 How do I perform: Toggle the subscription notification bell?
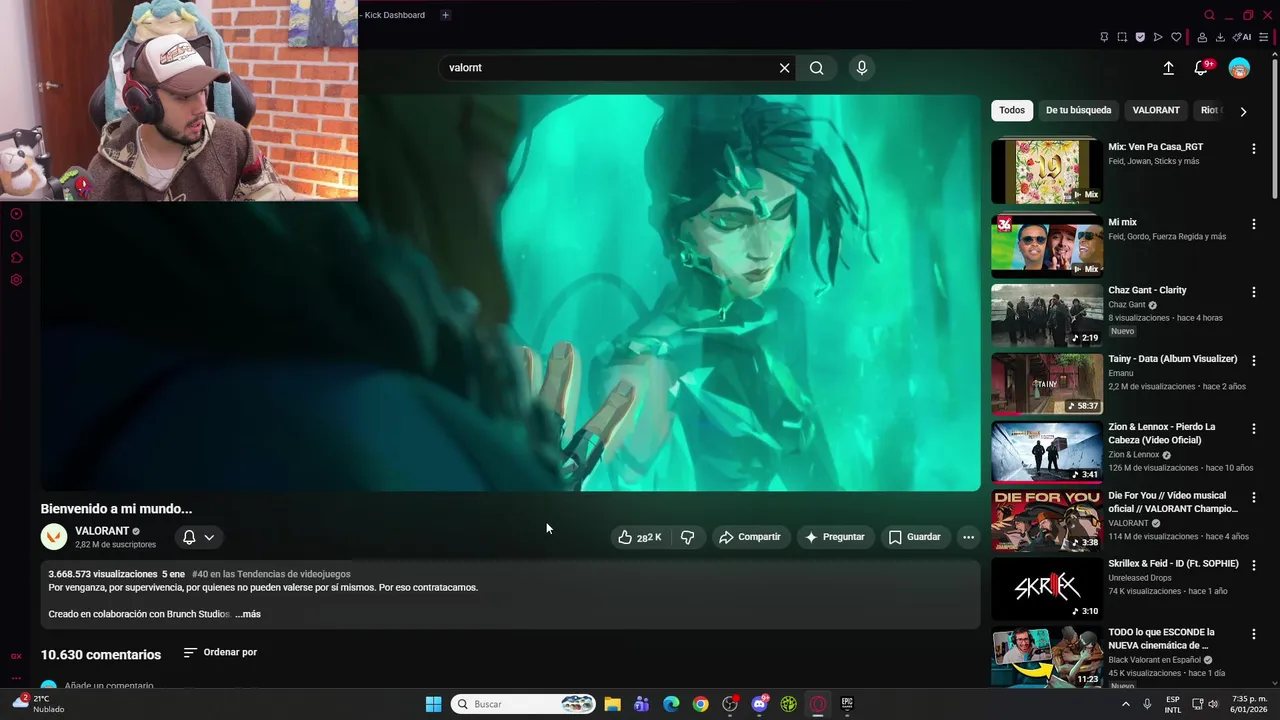pyautogui.click(x=189, y=537)
